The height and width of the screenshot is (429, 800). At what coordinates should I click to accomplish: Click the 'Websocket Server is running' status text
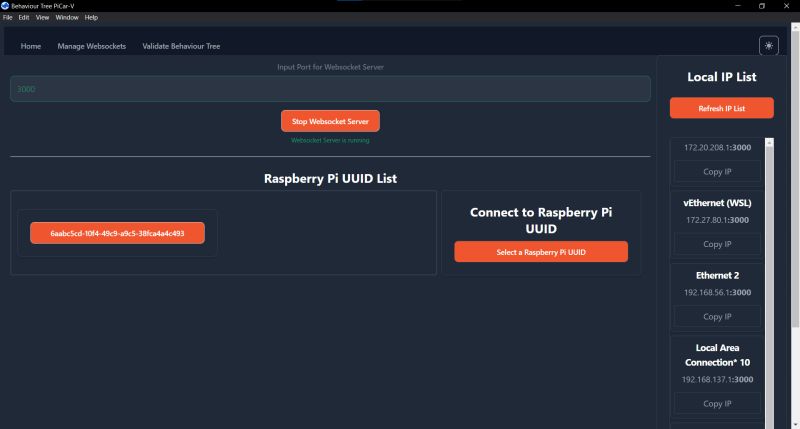pyautogui.click(x=330, y=140)
